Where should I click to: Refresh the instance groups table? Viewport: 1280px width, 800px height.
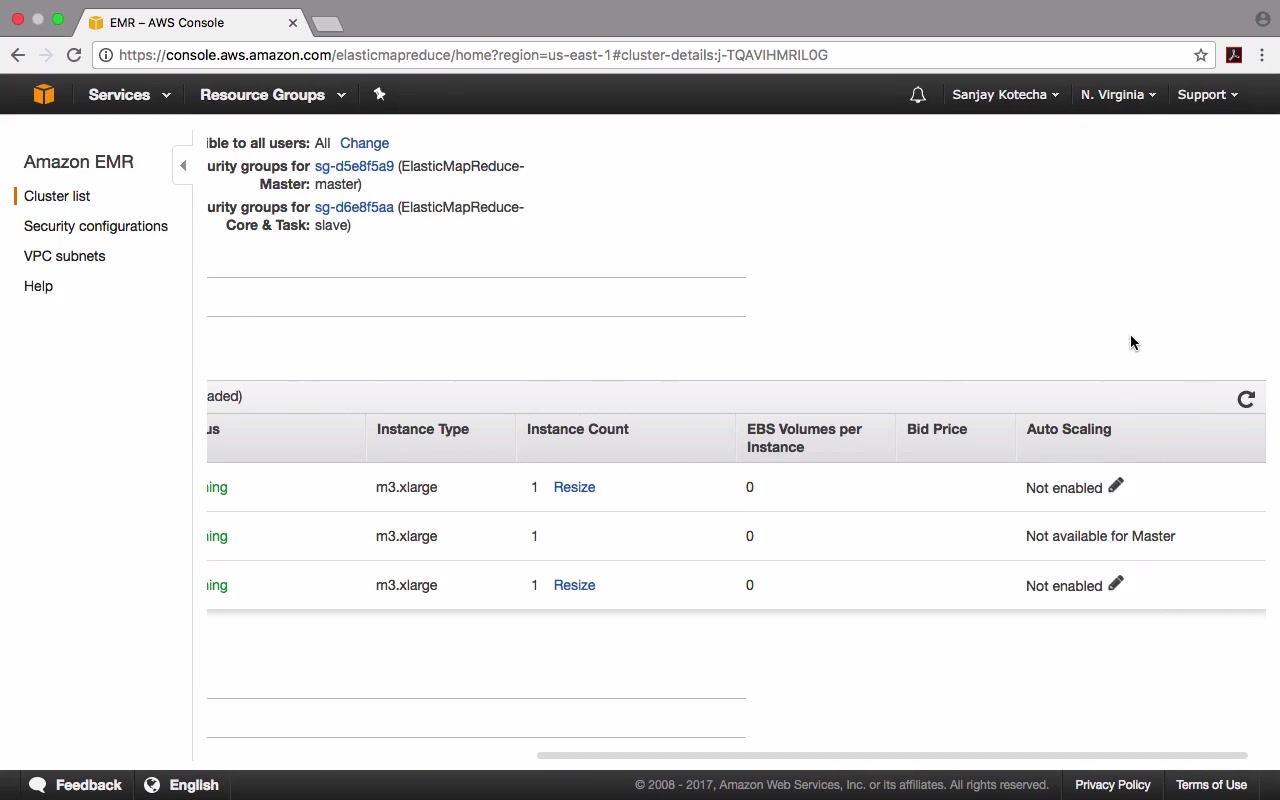1246,399
